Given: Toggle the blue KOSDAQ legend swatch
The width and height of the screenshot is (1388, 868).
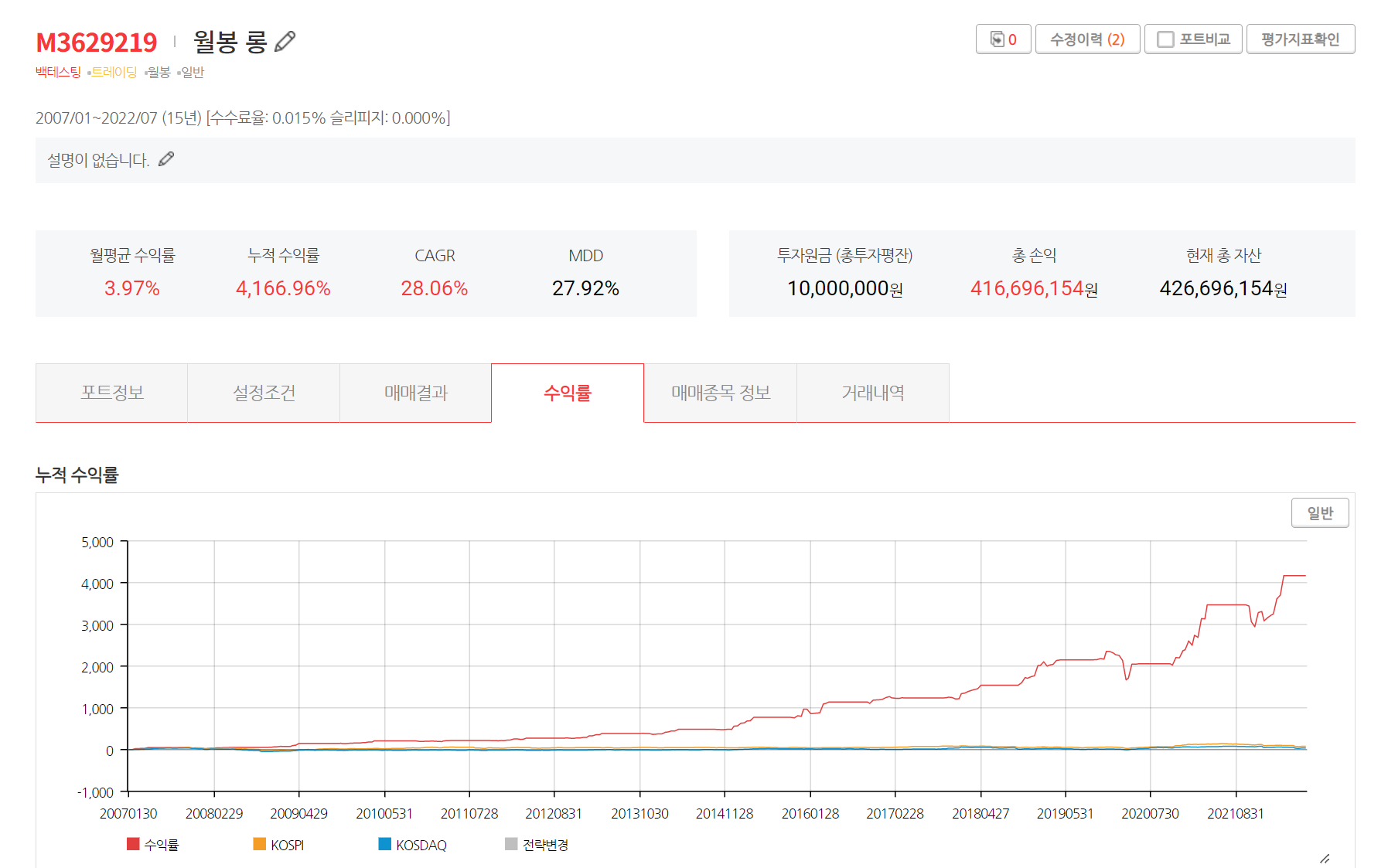Looking at the screenshot, I should click(384, 844).
